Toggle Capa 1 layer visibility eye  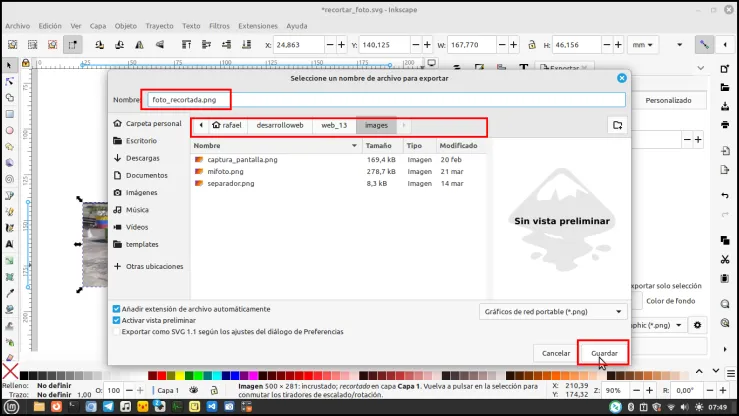tap(194, 390)
